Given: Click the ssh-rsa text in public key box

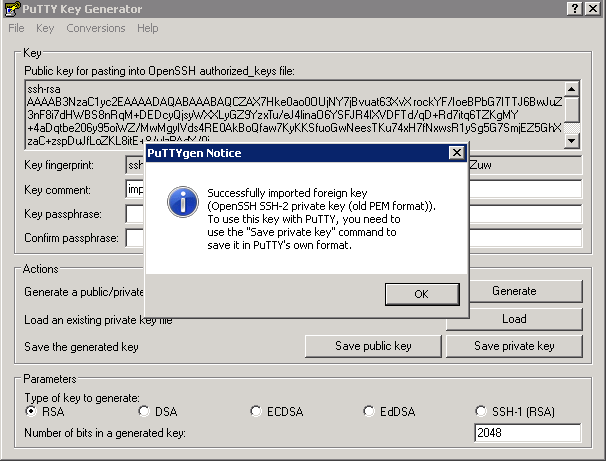Looking at the screenshot, I should [44, 89].
